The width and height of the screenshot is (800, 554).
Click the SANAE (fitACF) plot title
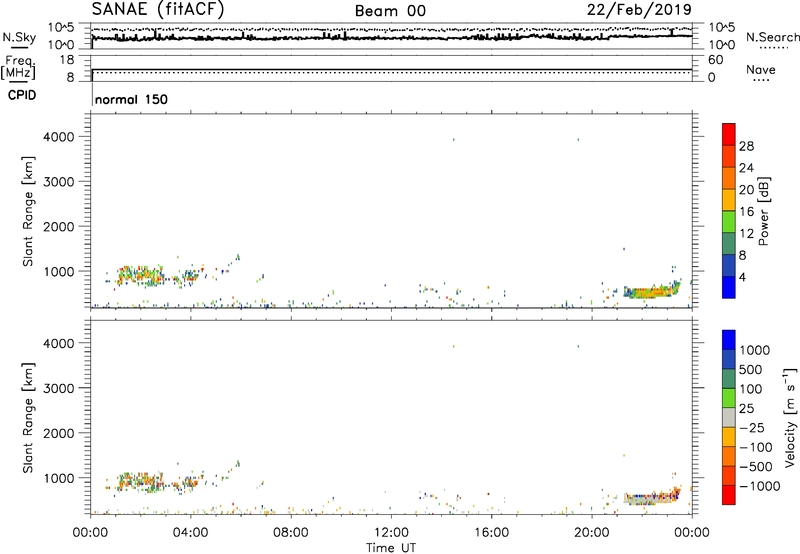pyautogui.click(x=158, y=10)
